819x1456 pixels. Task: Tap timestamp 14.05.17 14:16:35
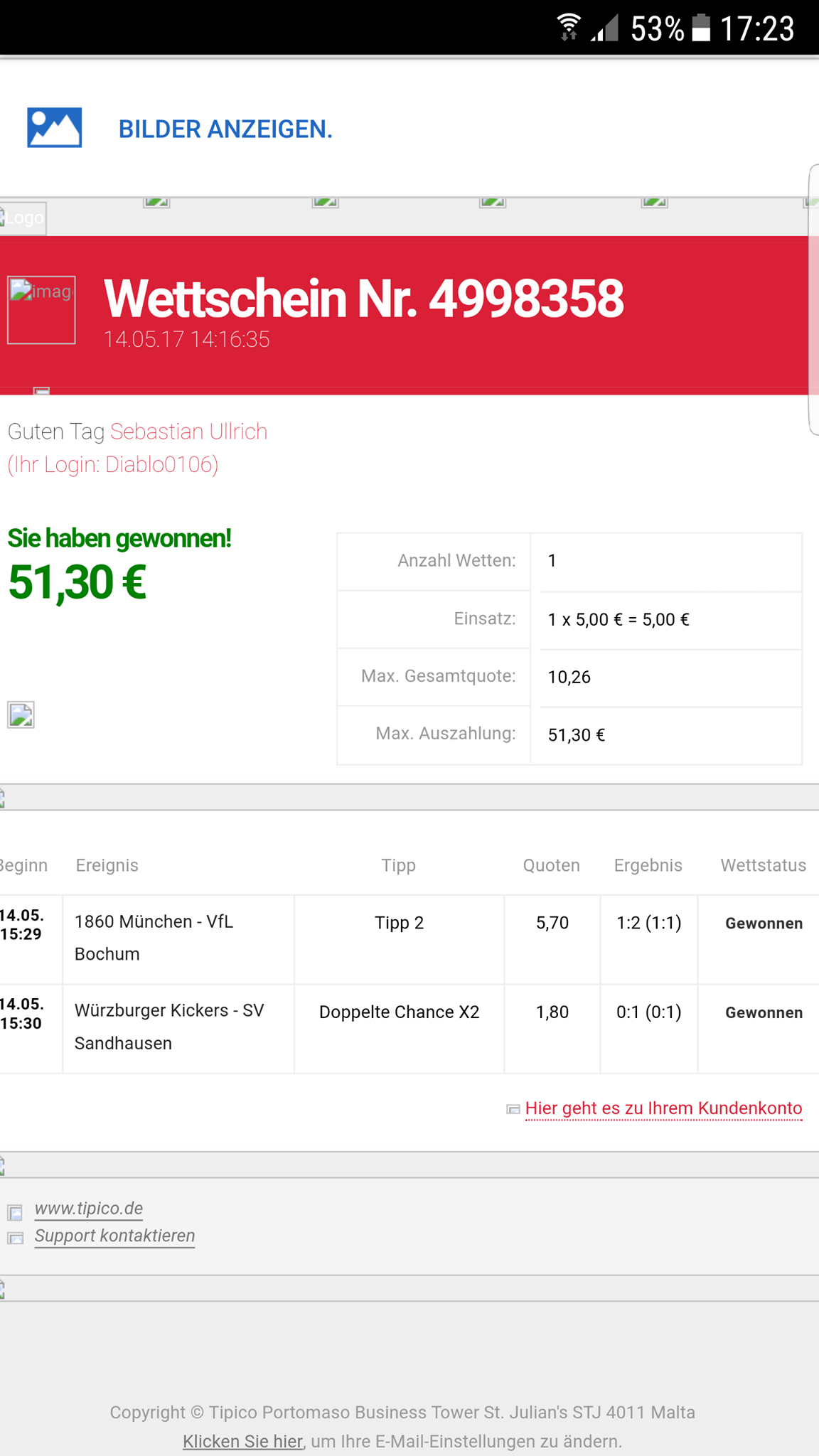tap(186, 339)
